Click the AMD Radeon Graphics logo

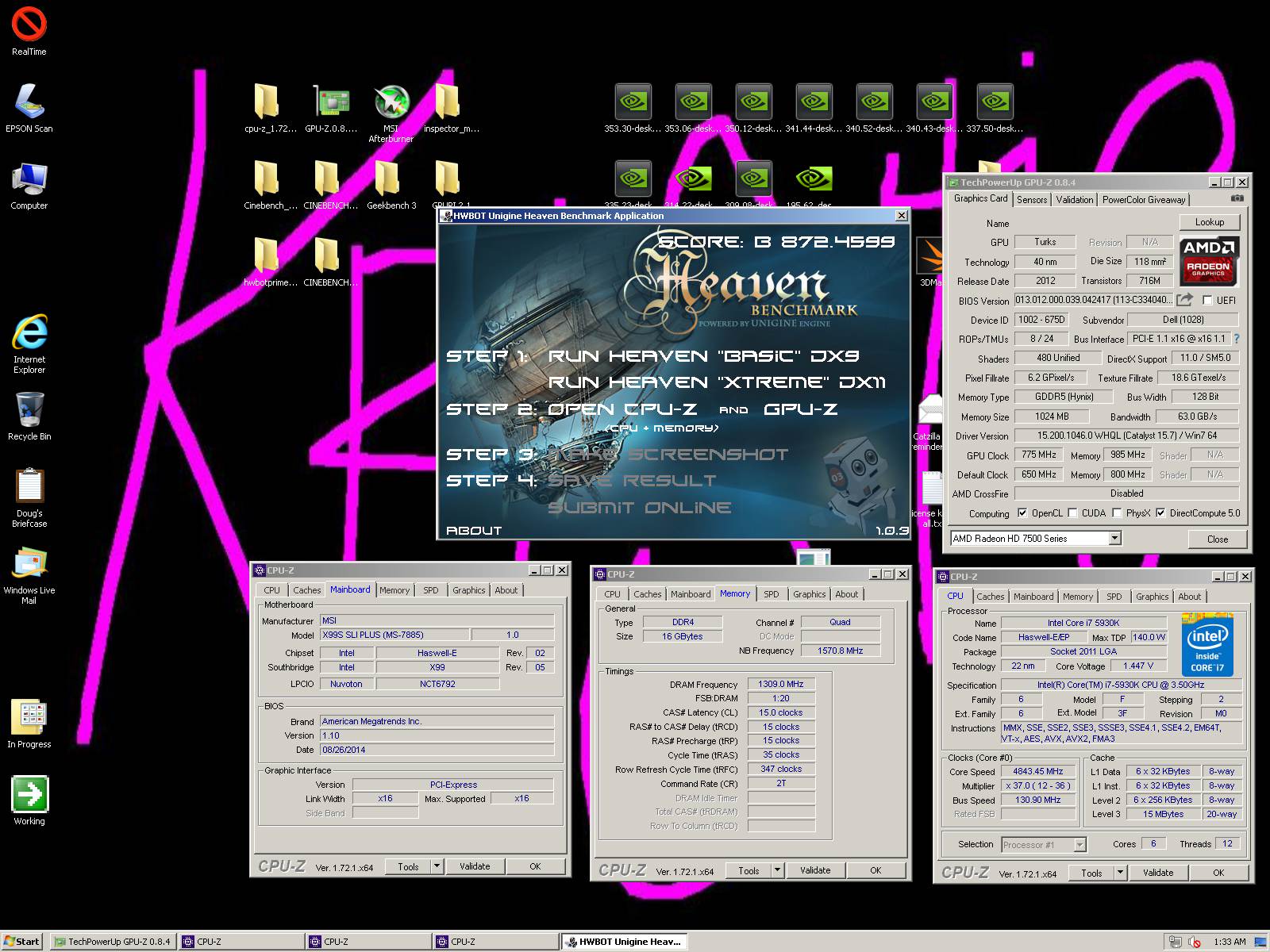[x=1208, y=260]
